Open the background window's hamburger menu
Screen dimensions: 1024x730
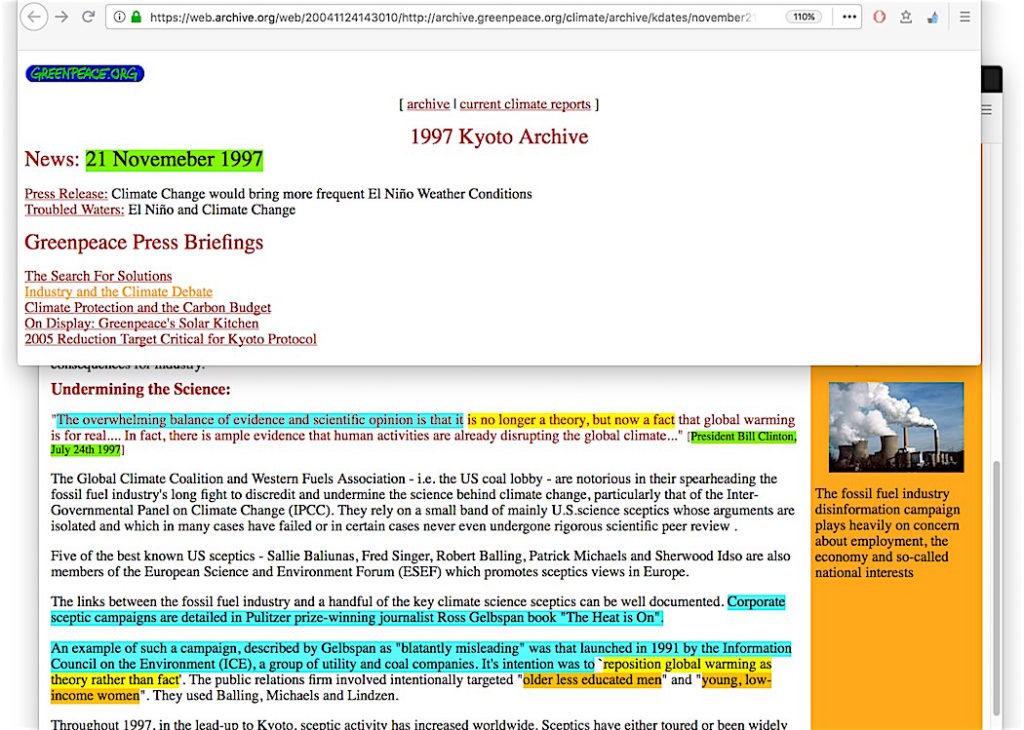tap(986, 110)
